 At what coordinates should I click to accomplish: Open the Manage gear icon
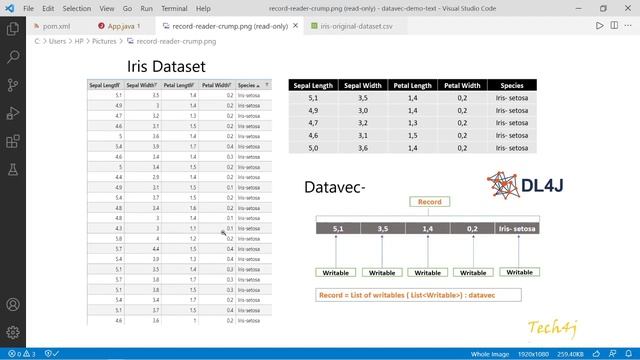tap(13, 332)
